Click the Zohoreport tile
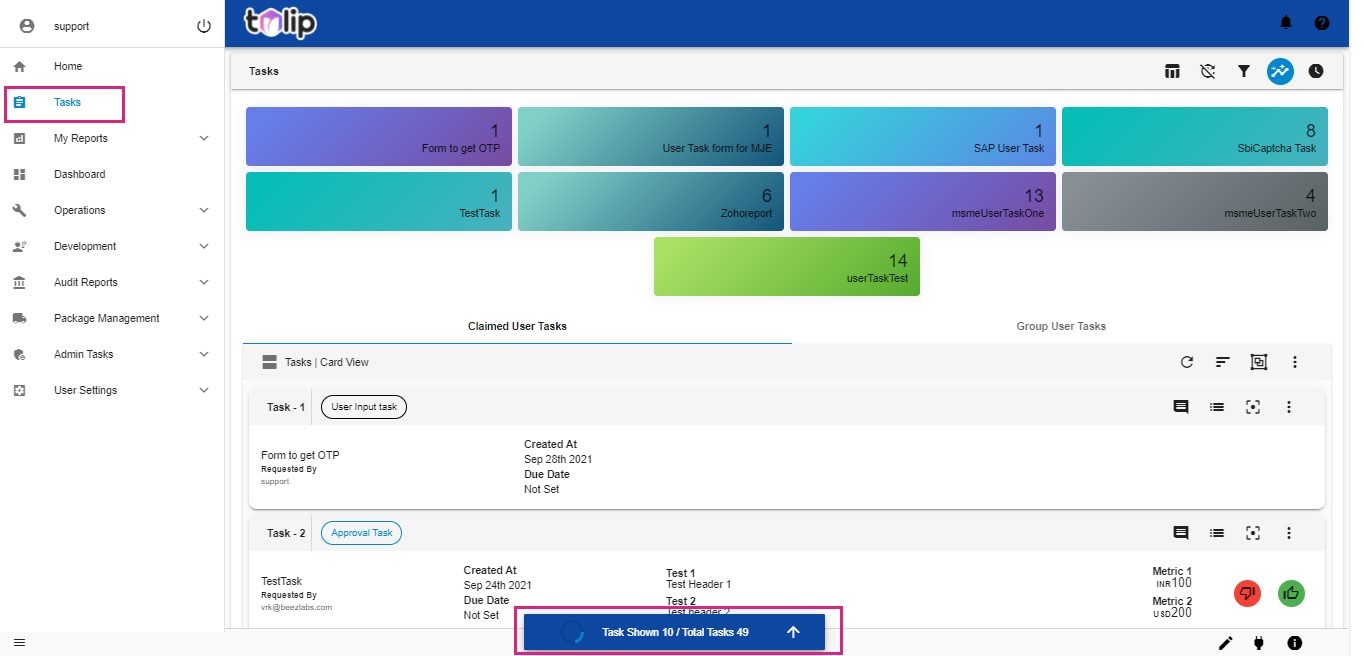1364x656 pixels. point(651,201)
